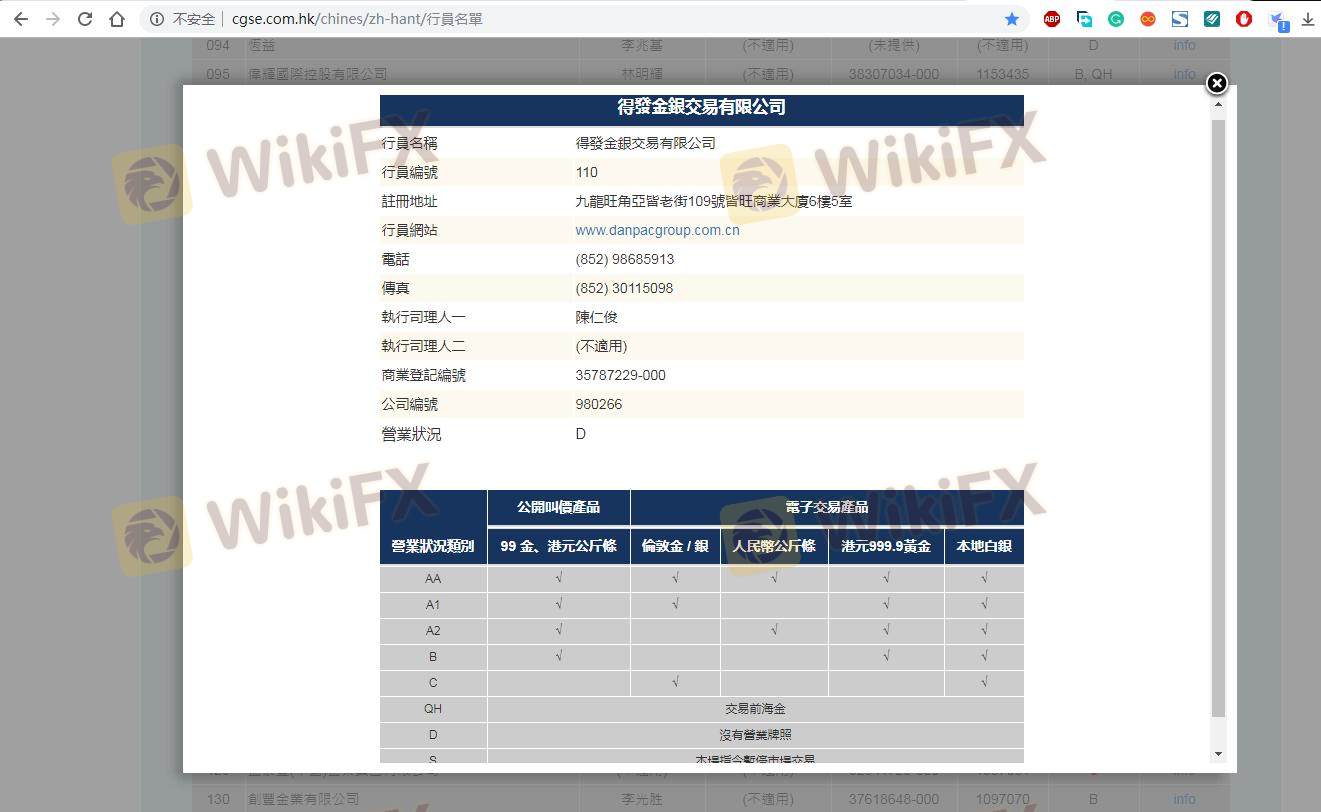Click 37618648-000 in the background list

(x=893, y=799)
